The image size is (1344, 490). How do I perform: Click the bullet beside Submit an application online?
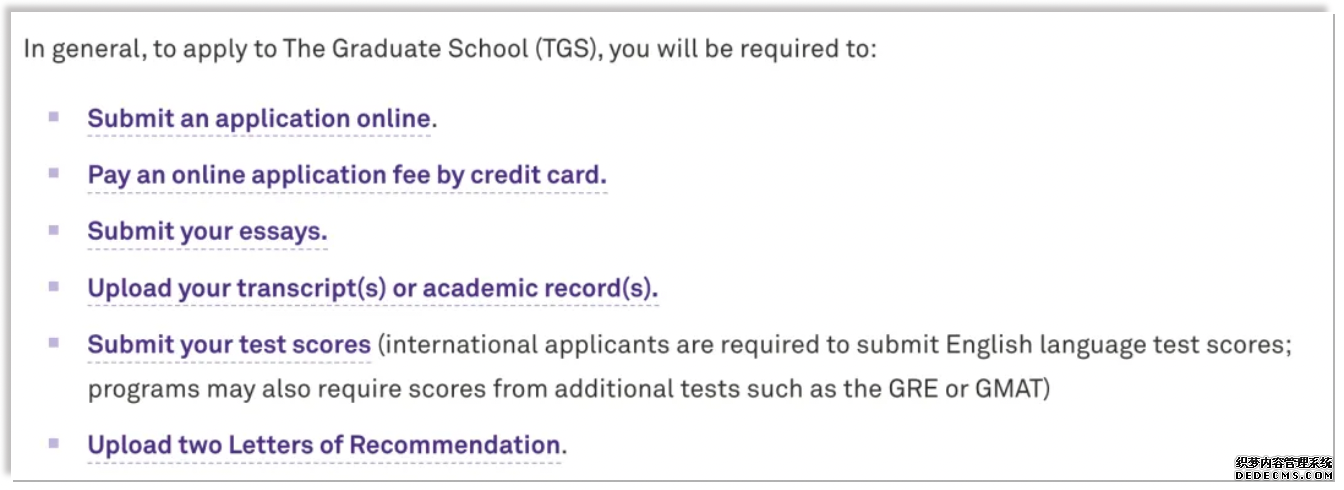54,116
